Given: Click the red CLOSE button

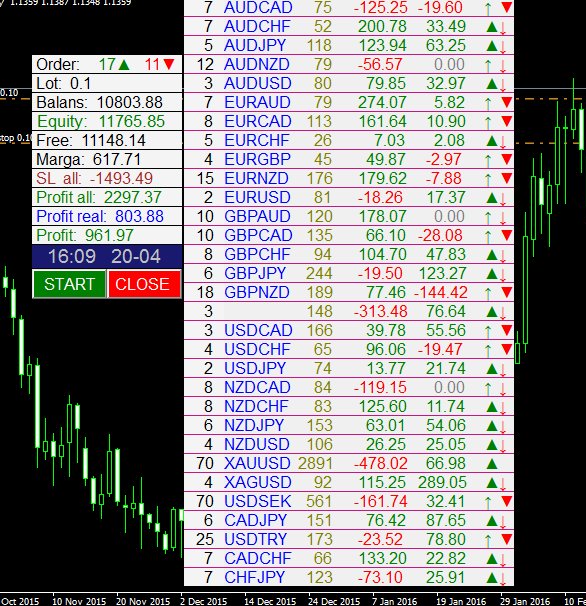Looking at the screenshot, I should pos(144,284).
